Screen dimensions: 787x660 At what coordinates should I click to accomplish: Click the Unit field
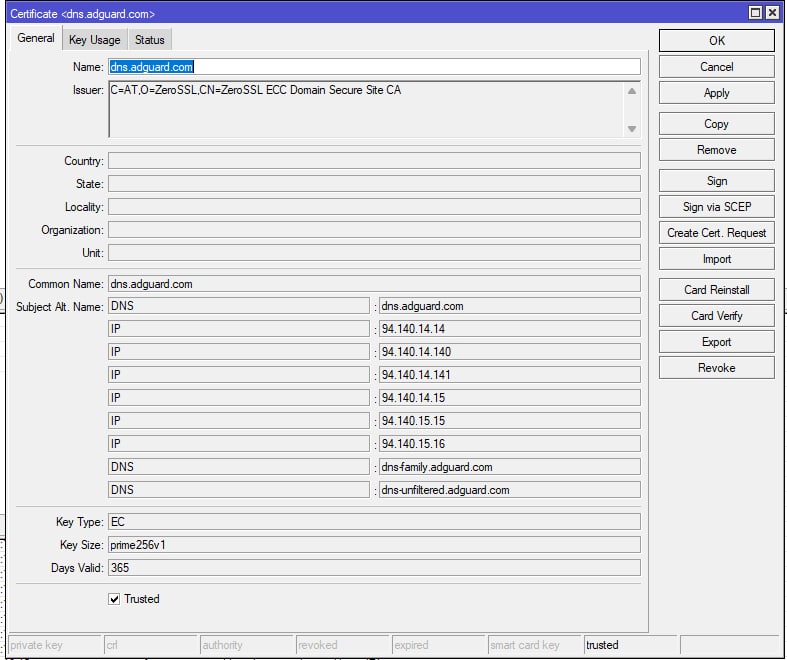[374, 252]
